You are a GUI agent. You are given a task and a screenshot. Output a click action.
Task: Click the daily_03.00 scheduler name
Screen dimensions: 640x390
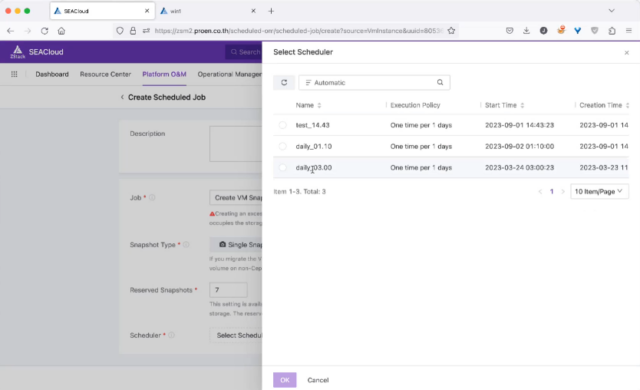point(313,167)
